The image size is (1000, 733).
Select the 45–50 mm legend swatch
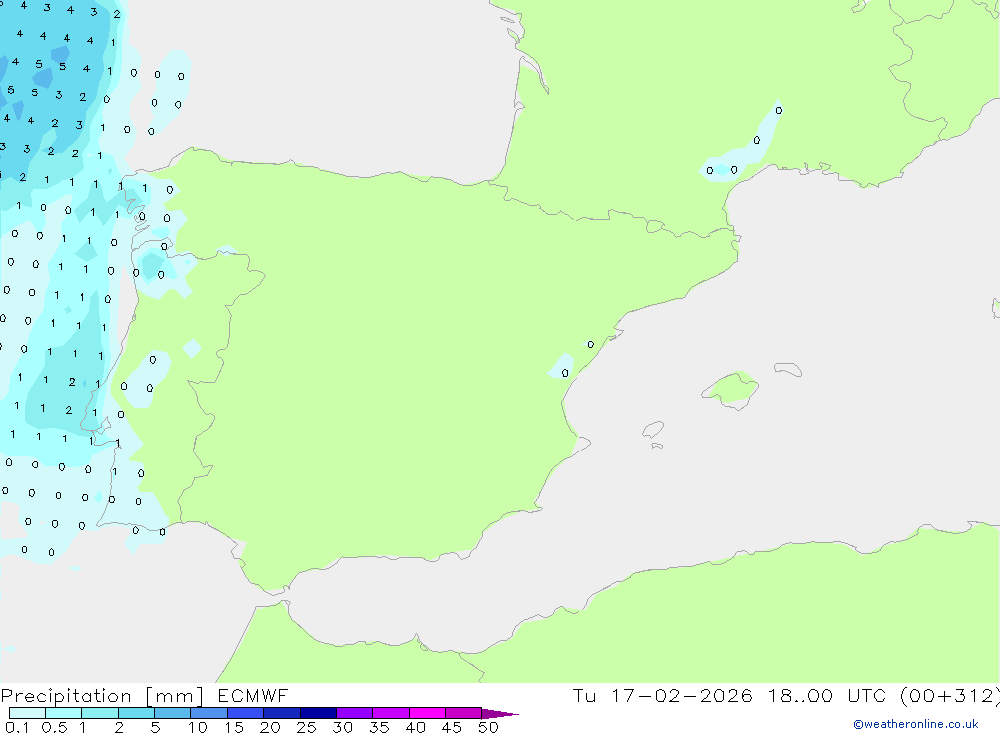click(x=464, y=713)
